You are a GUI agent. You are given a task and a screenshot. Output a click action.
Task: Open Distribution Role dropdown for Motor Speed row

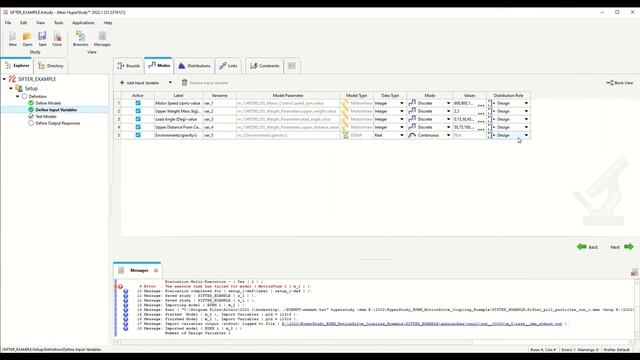(526, 103)
